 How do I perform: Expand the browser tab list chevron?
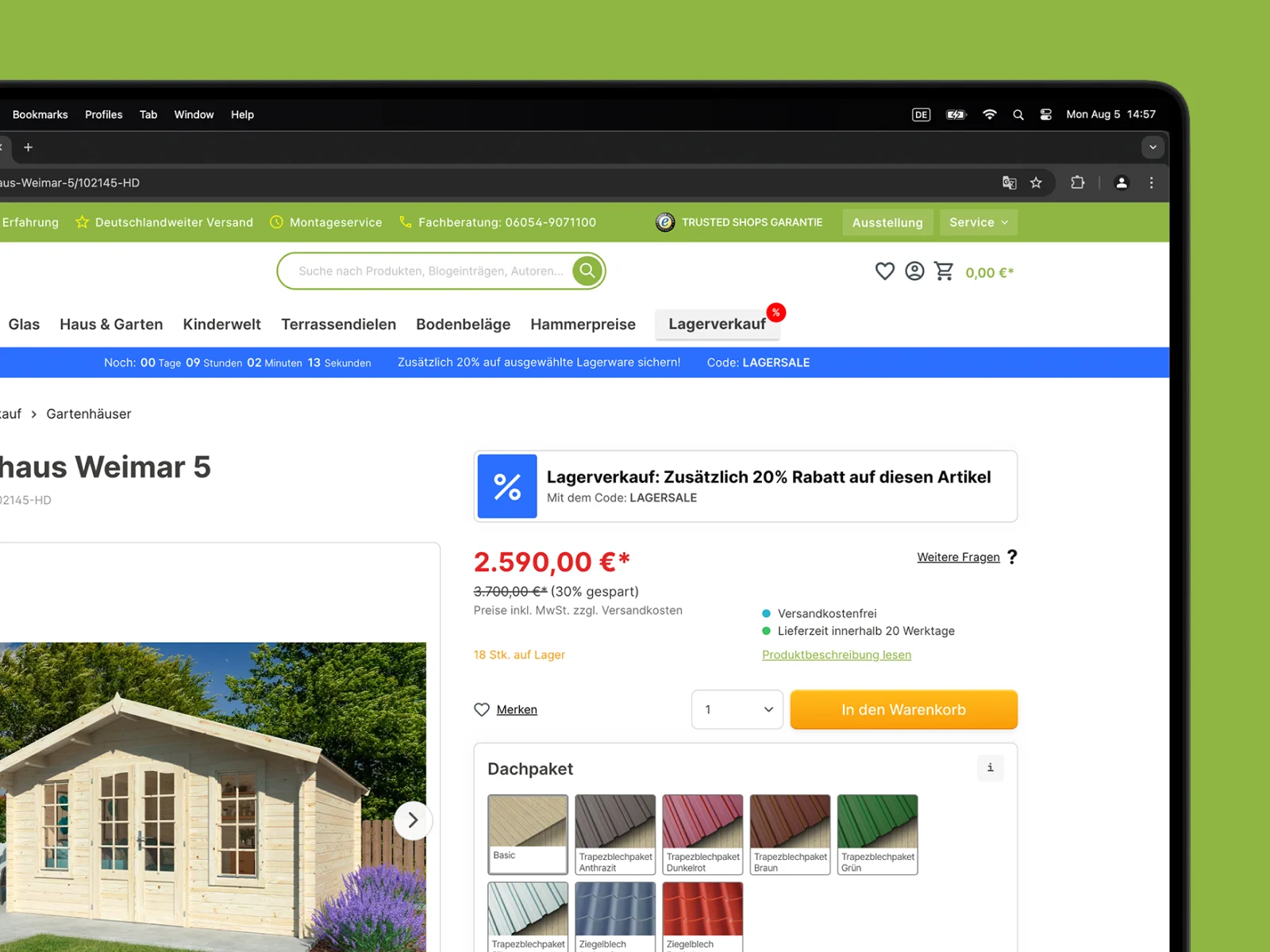coord(1153,147)
